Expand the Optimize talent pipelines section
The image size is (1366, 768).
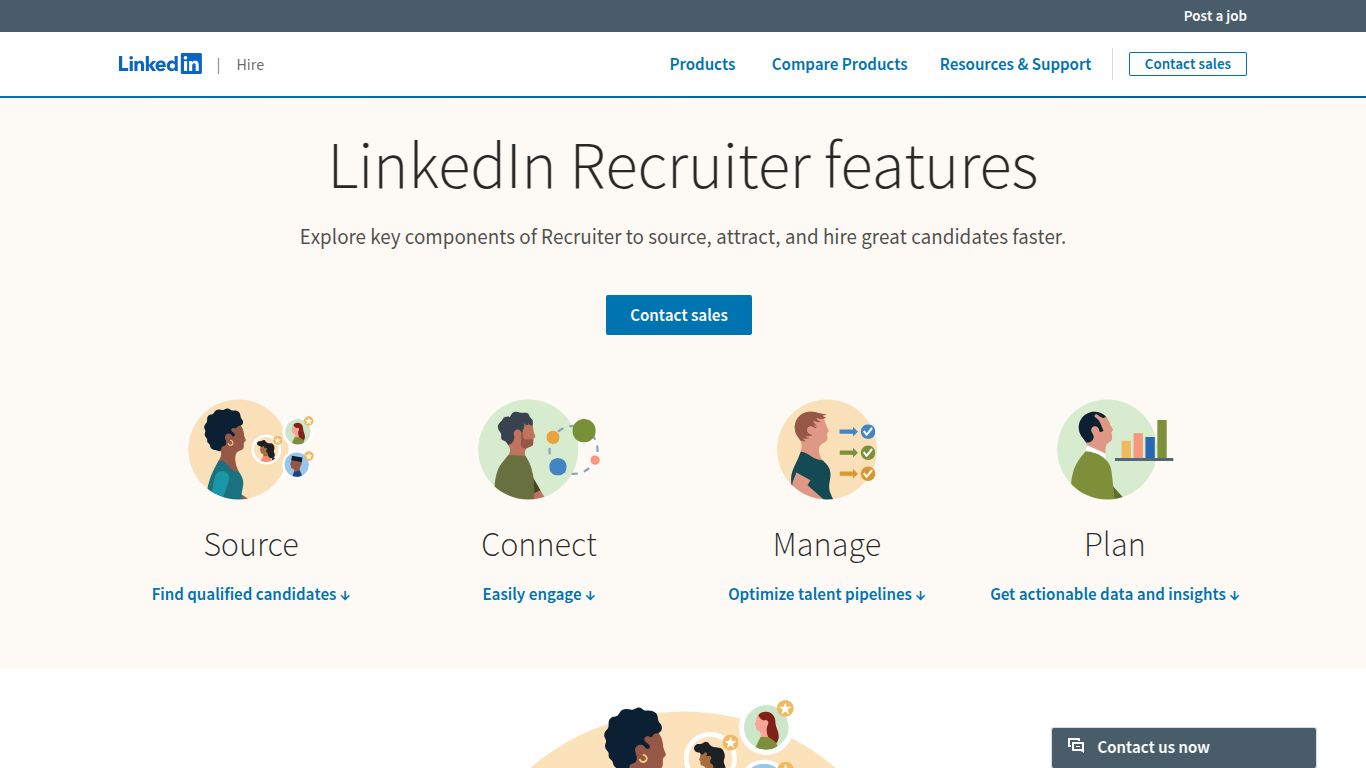[826, 594]
